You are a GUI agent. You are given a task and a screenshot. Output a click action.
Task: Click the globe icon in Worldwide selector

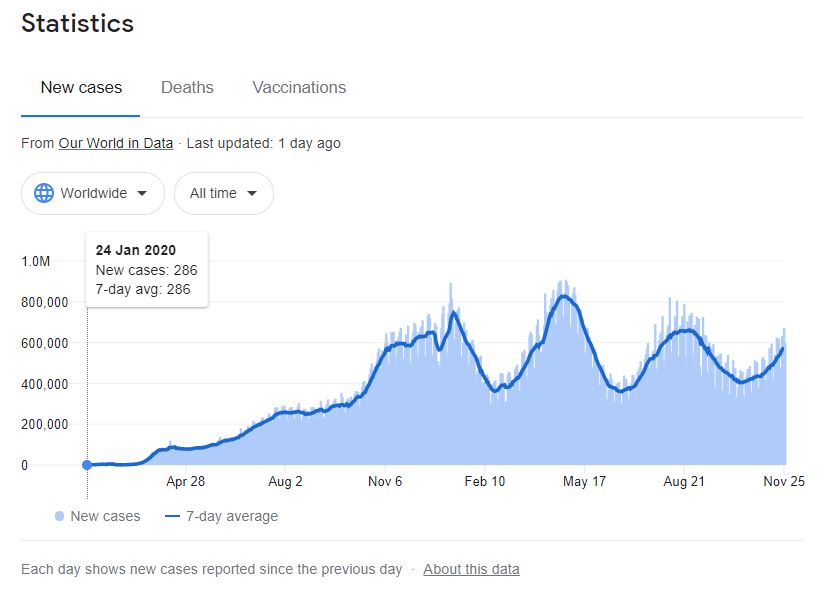44,193
